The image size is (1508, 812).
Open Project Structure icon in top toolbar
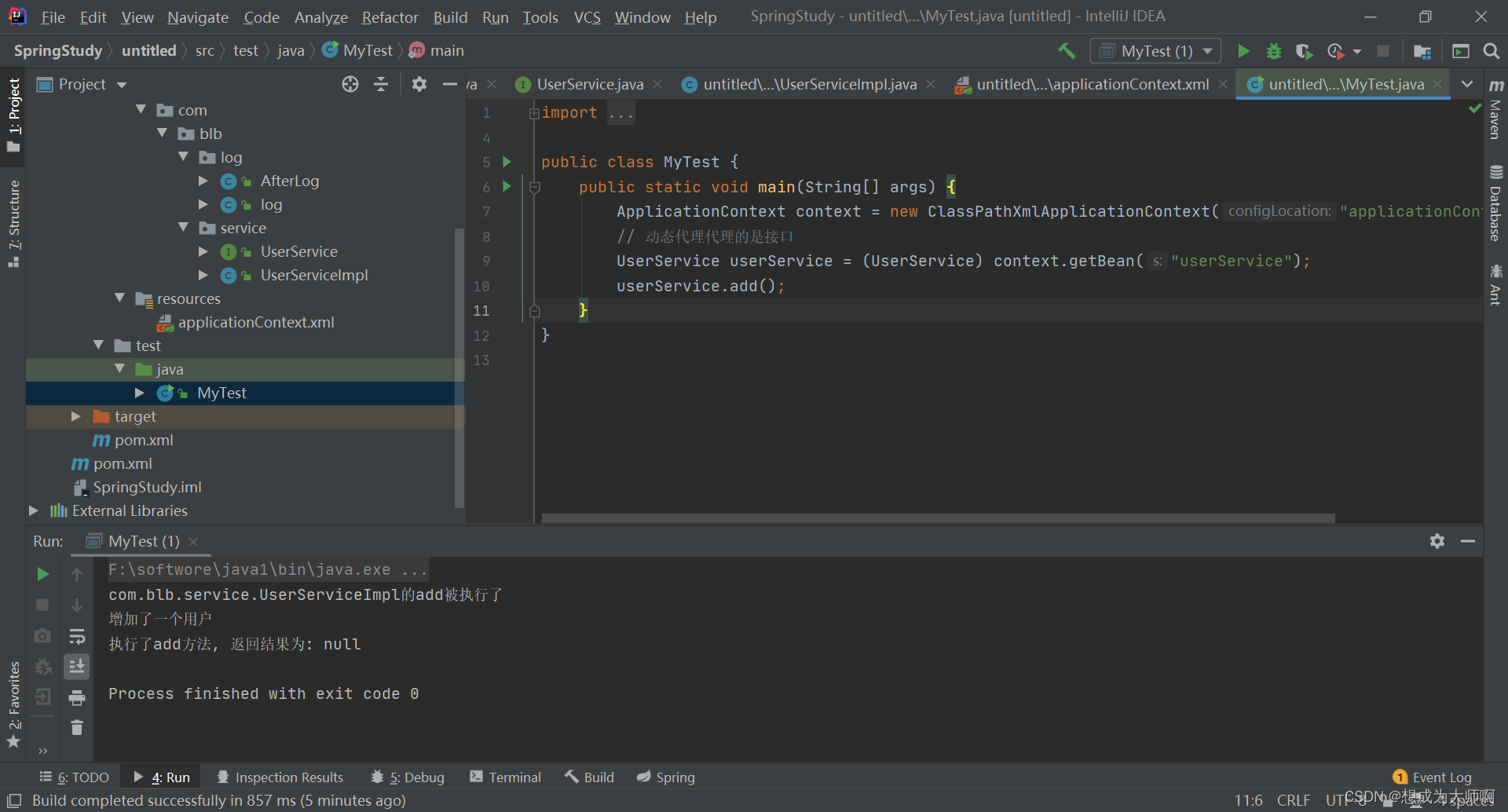pos(1422,51)
